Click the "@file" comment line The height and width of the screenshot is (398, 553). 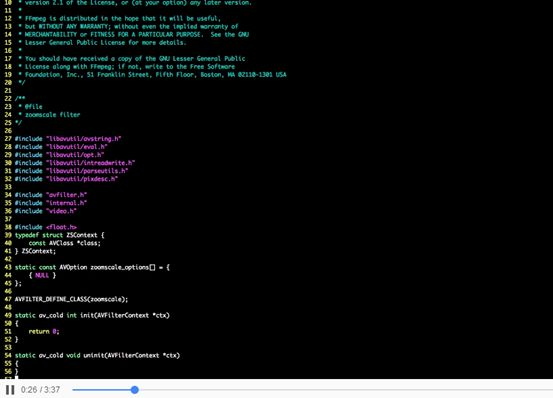pos(30,106)
